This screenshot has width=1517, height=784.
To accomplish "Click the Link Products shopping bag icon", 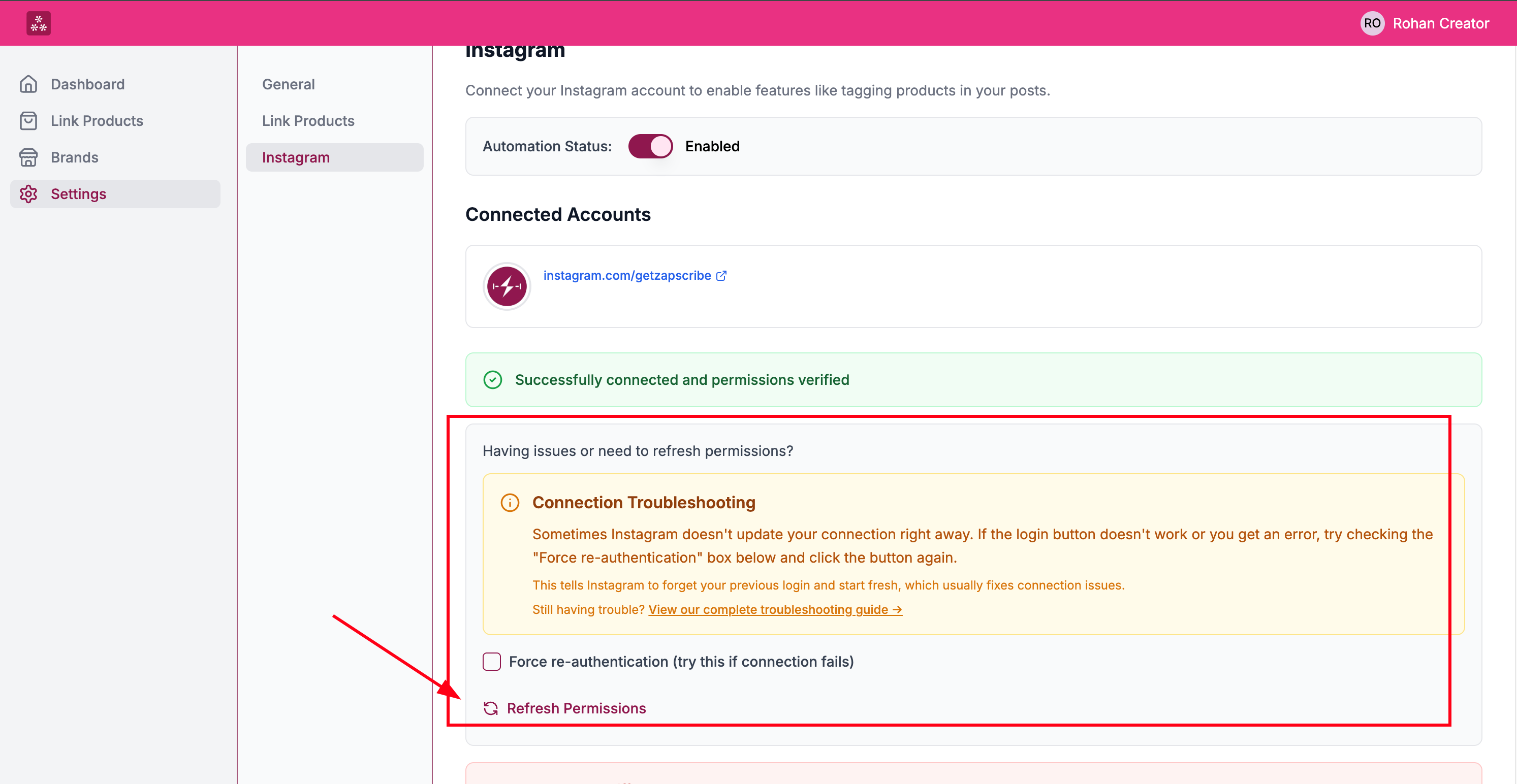I will click(x=28, y=121).
